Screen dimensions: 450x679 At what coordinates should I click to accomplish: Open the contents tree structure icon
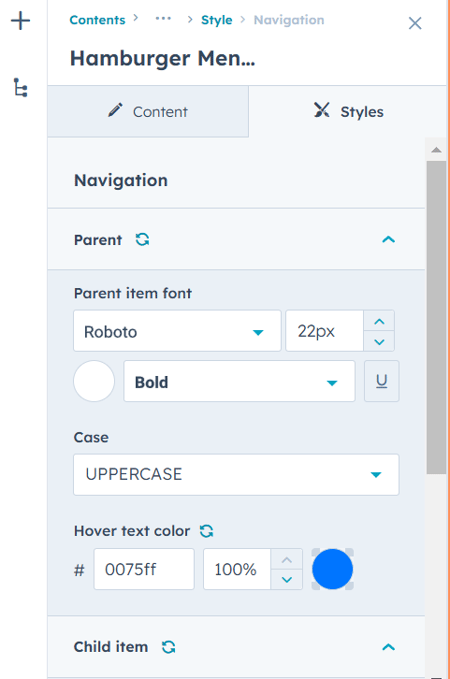(20, 87)
